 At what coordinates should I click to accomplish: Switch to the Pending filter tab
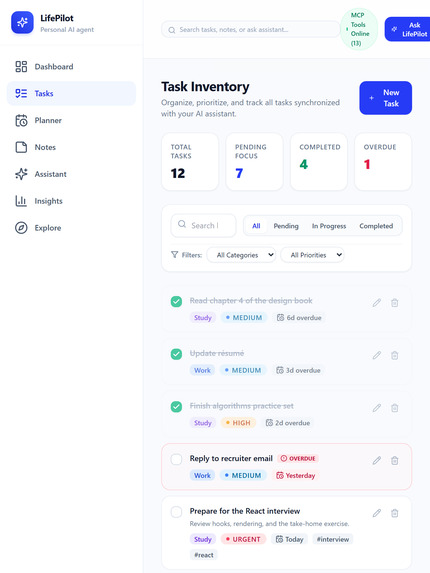286,226
